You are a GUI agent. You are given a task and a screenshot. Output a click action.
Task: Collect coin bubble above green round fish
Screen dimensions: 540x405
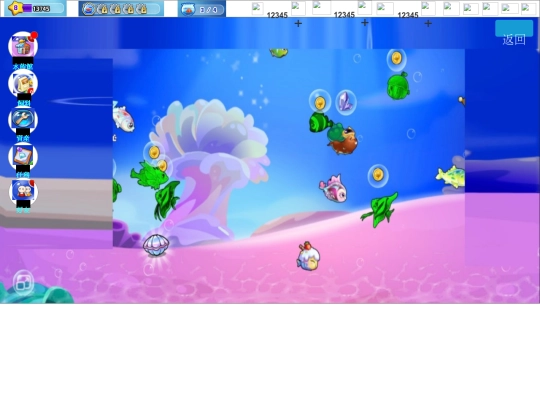[397, 59]
